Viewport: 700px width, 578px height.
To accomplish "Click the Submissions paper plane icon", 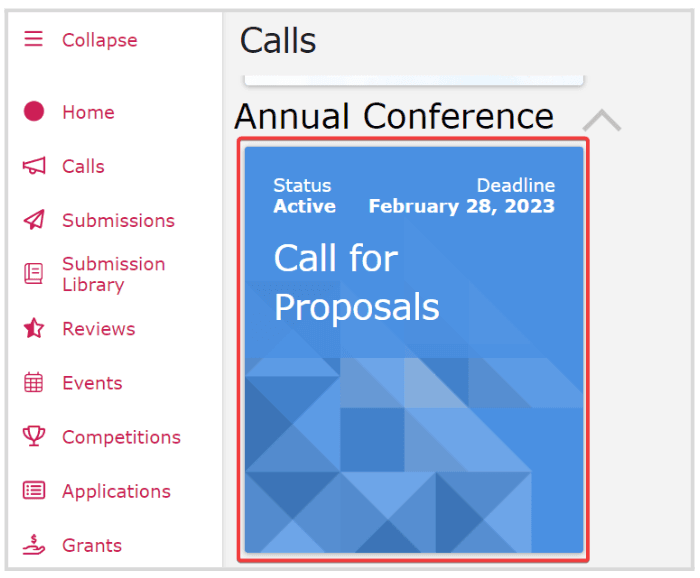I will pos(34,220).
